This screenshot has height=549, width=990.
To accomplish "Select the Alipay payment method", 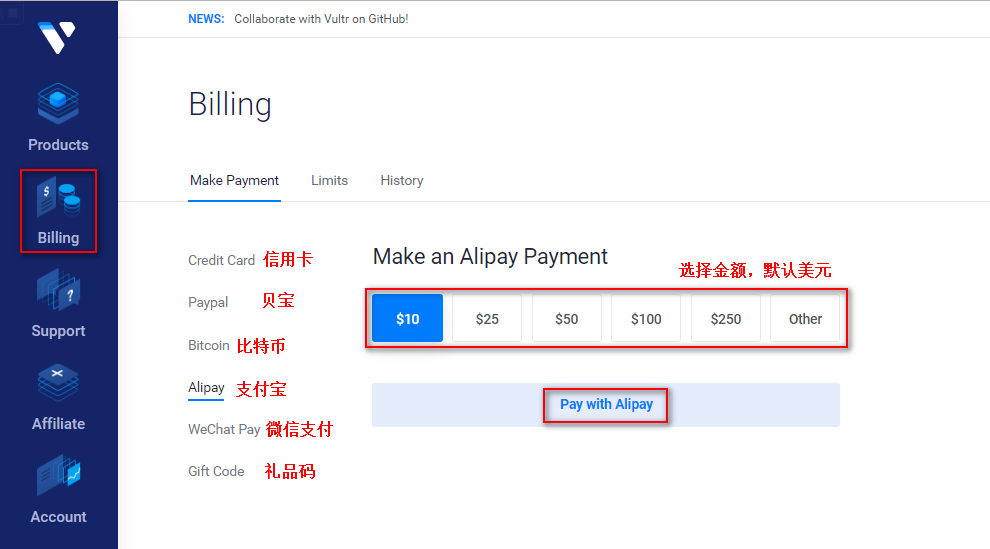I will [x=206, y=387].
